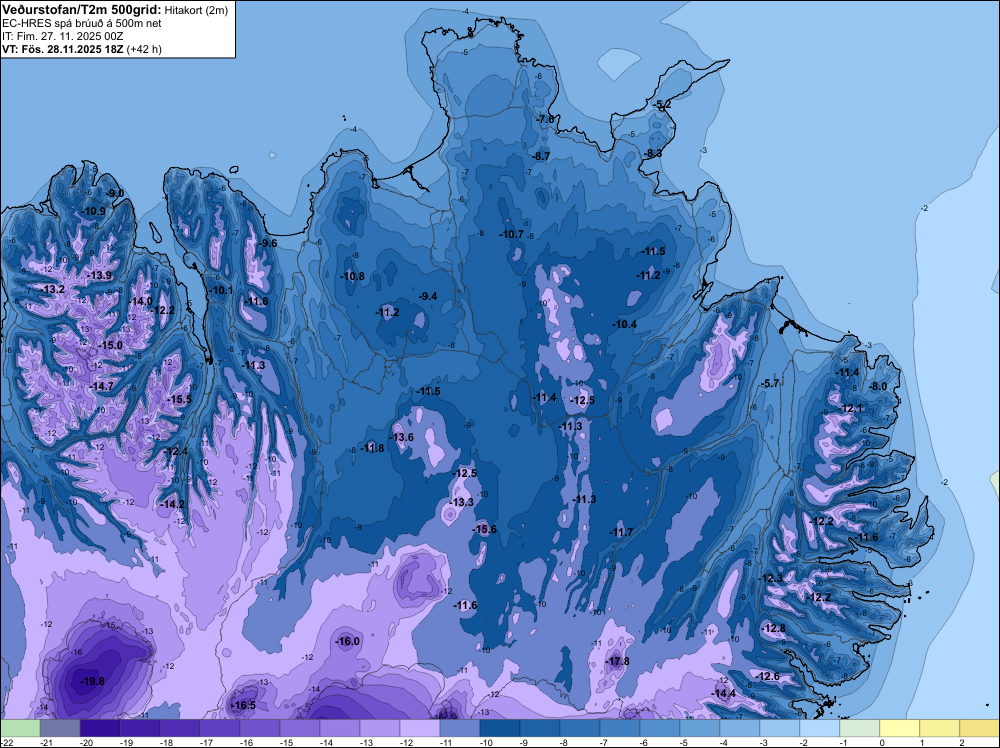Click the -14.4 temperature label
Viewport: 1000px width, 748px height.
click(x=724, y=693)
